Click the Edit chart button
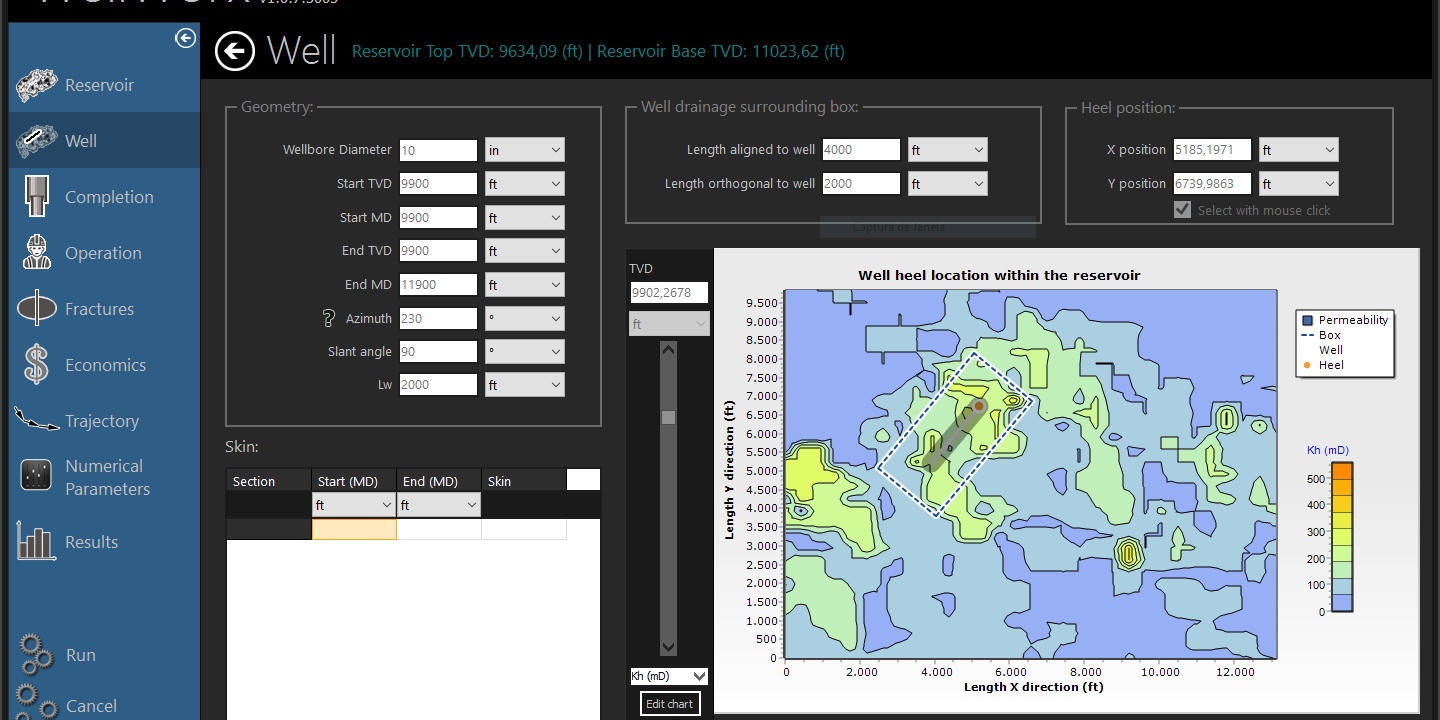 (669, 704)
